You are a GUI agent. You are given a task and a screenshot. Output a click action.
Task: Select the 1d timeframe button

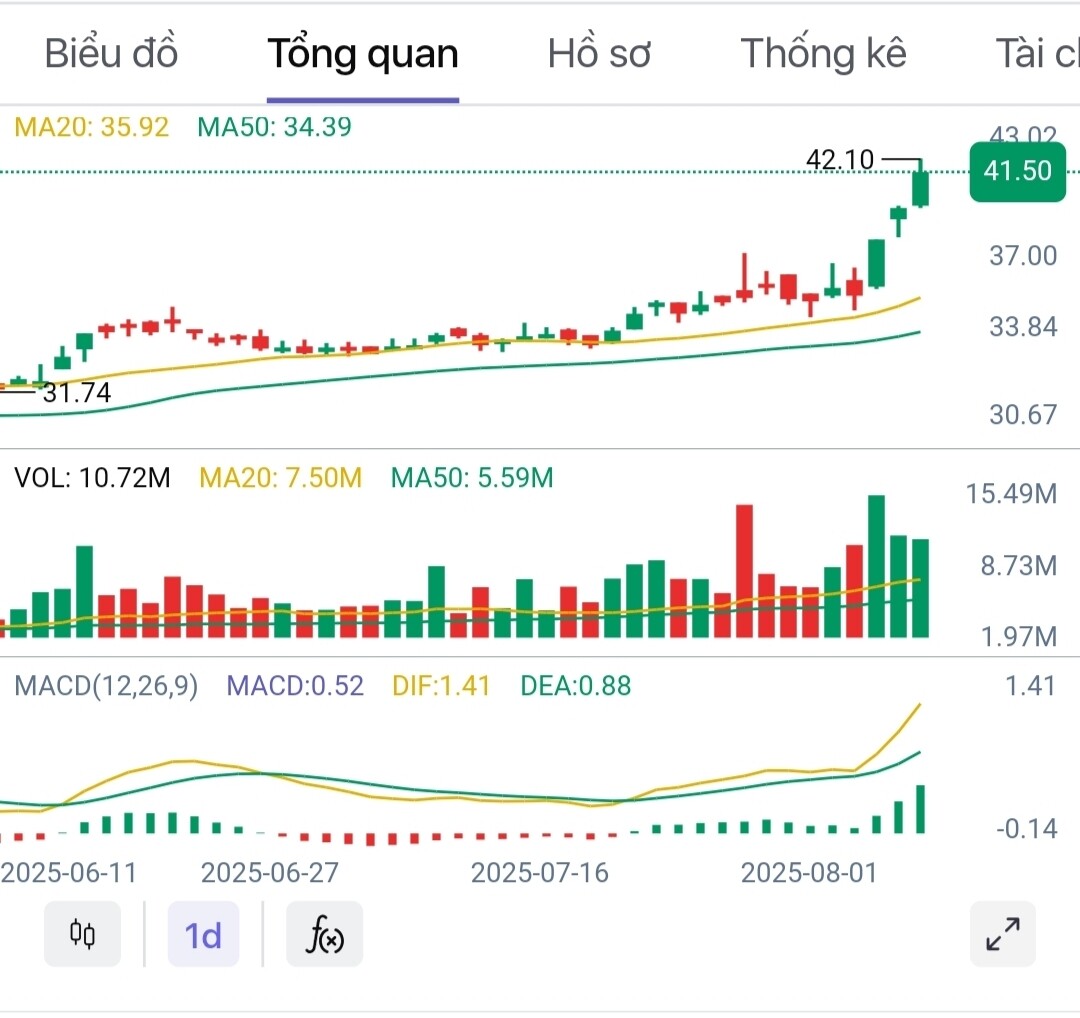click(x=203, y=934)
